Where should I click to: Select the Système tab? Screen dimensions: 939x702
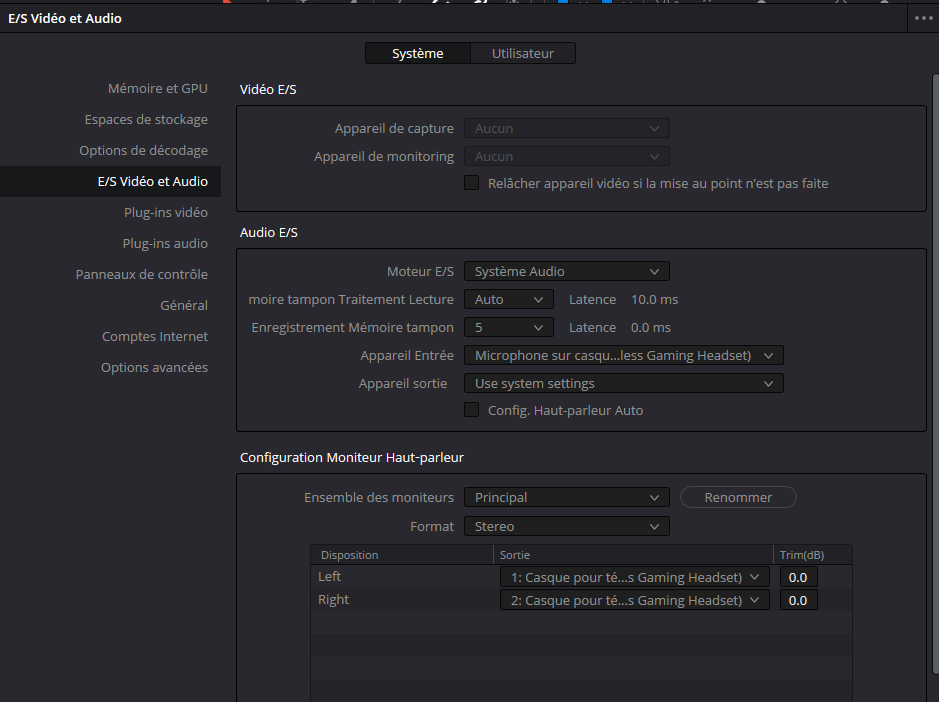click(417, 53)
